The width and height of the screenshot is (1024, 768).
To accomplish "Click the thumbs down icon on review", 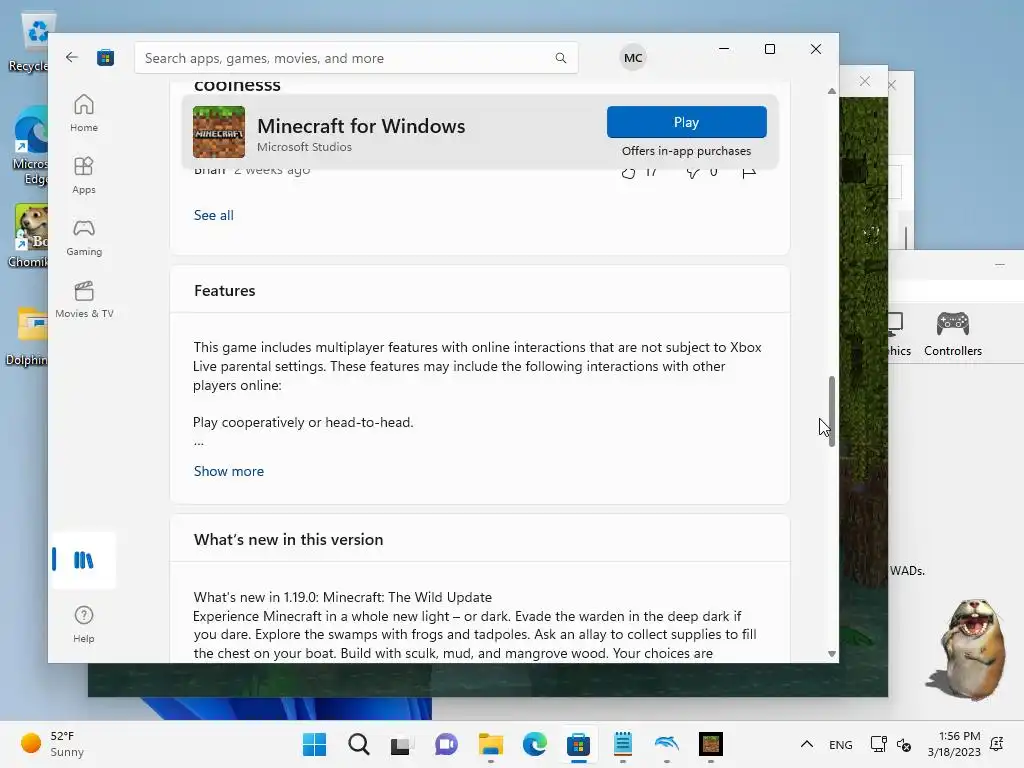I will 693,172.
